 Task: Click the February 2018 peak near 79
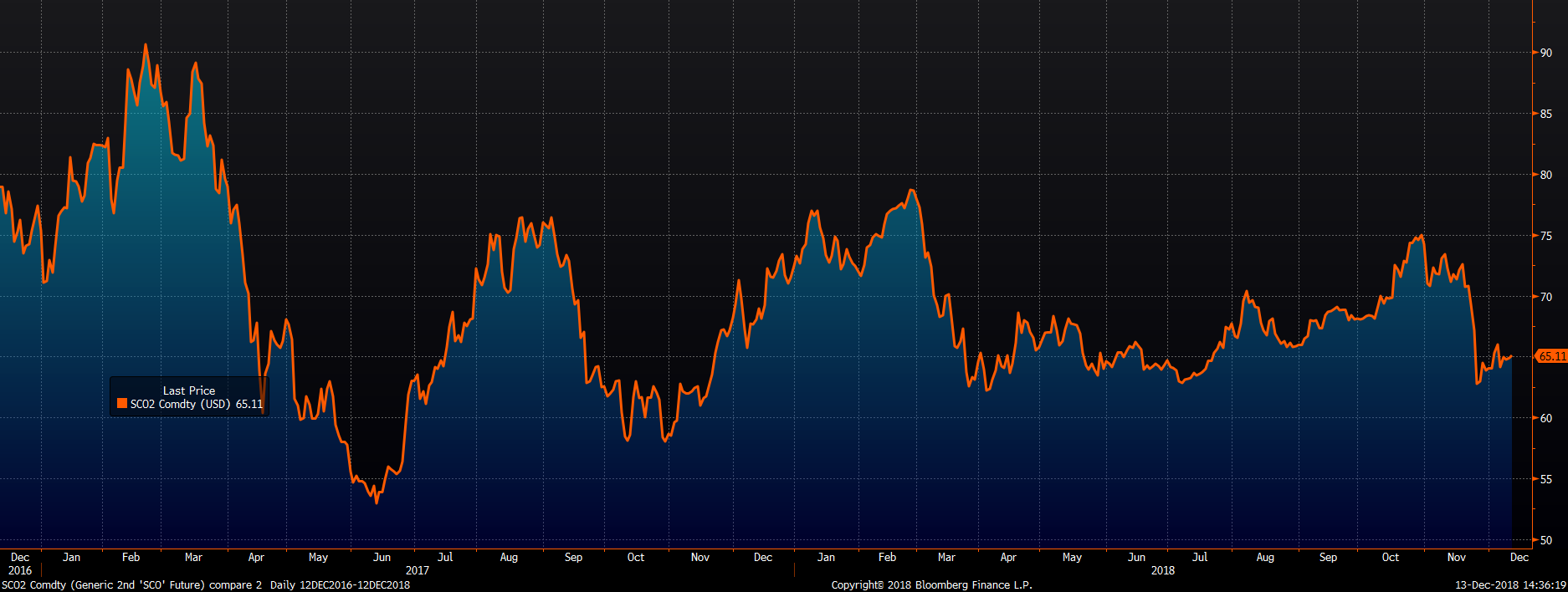(x=911, y=191)
